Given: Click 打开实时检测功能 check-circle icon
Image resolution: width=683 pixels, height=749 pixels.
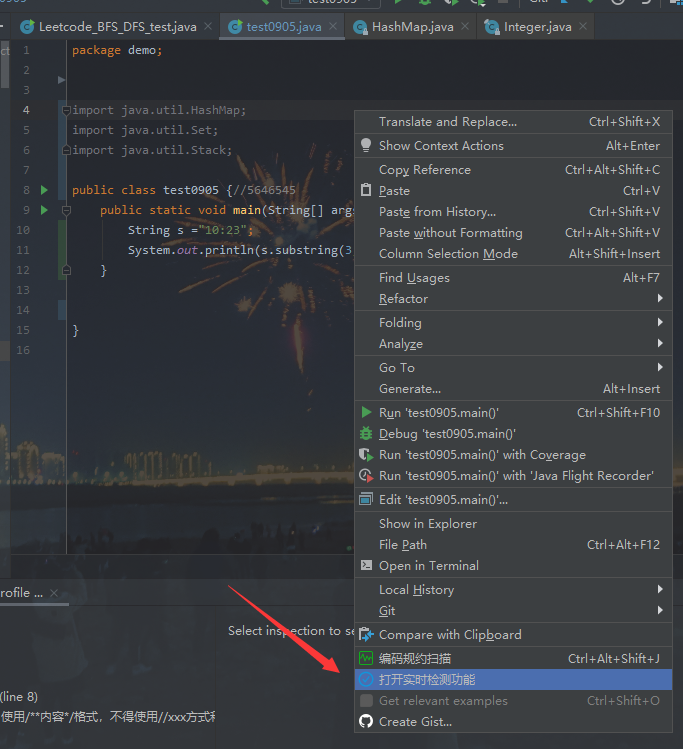Looking at the screenshot, I should (x=366, y=679).
